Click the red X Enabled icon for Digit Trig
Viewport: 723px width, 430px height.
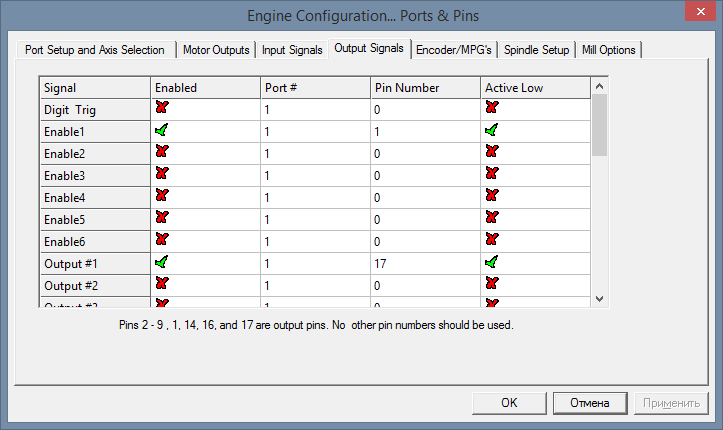coord(161,108)
